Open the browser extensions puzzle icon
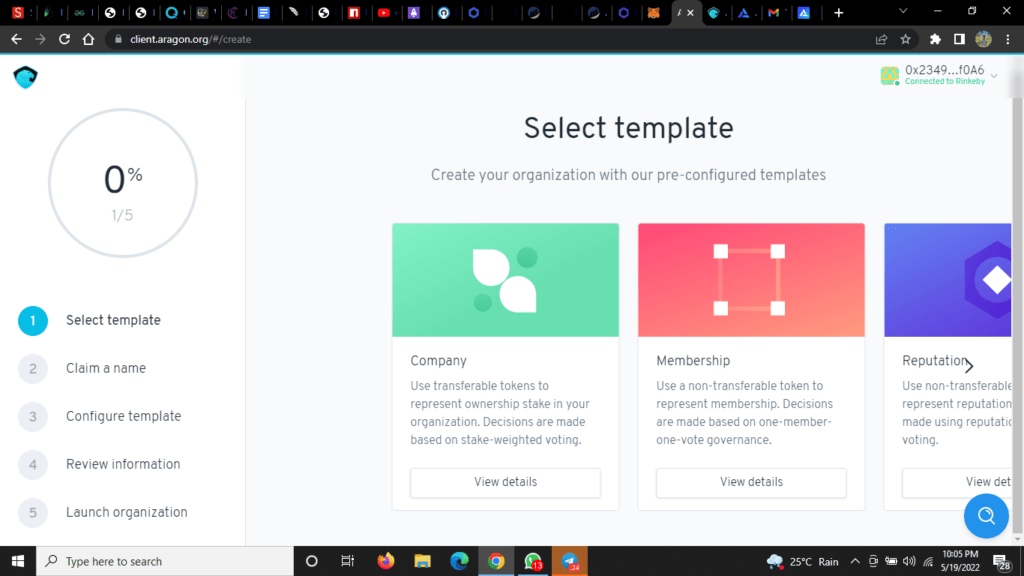 coord(935,39)
